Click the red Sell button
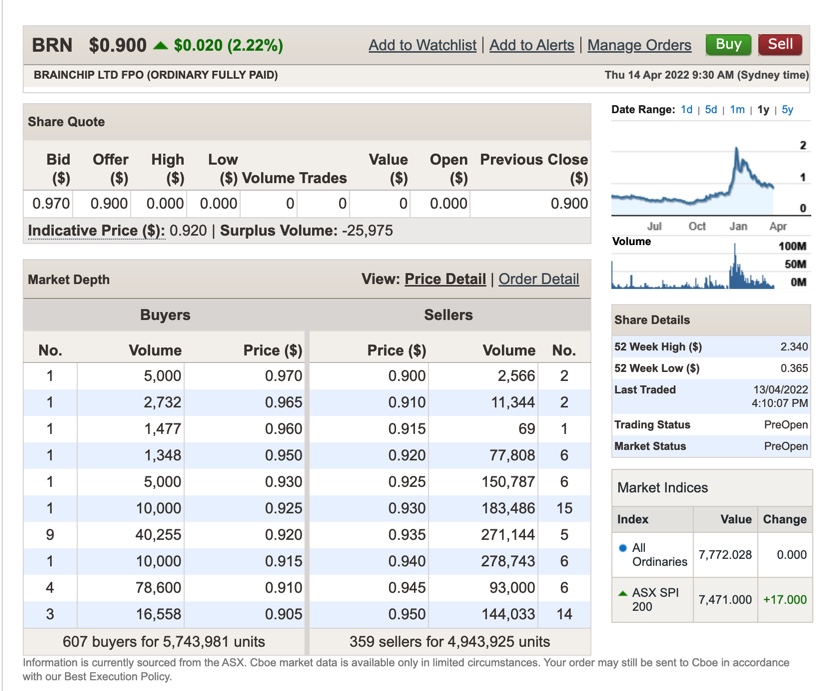Image resolution: width=825 pixels, height=691 pixels. coord(780,44)
